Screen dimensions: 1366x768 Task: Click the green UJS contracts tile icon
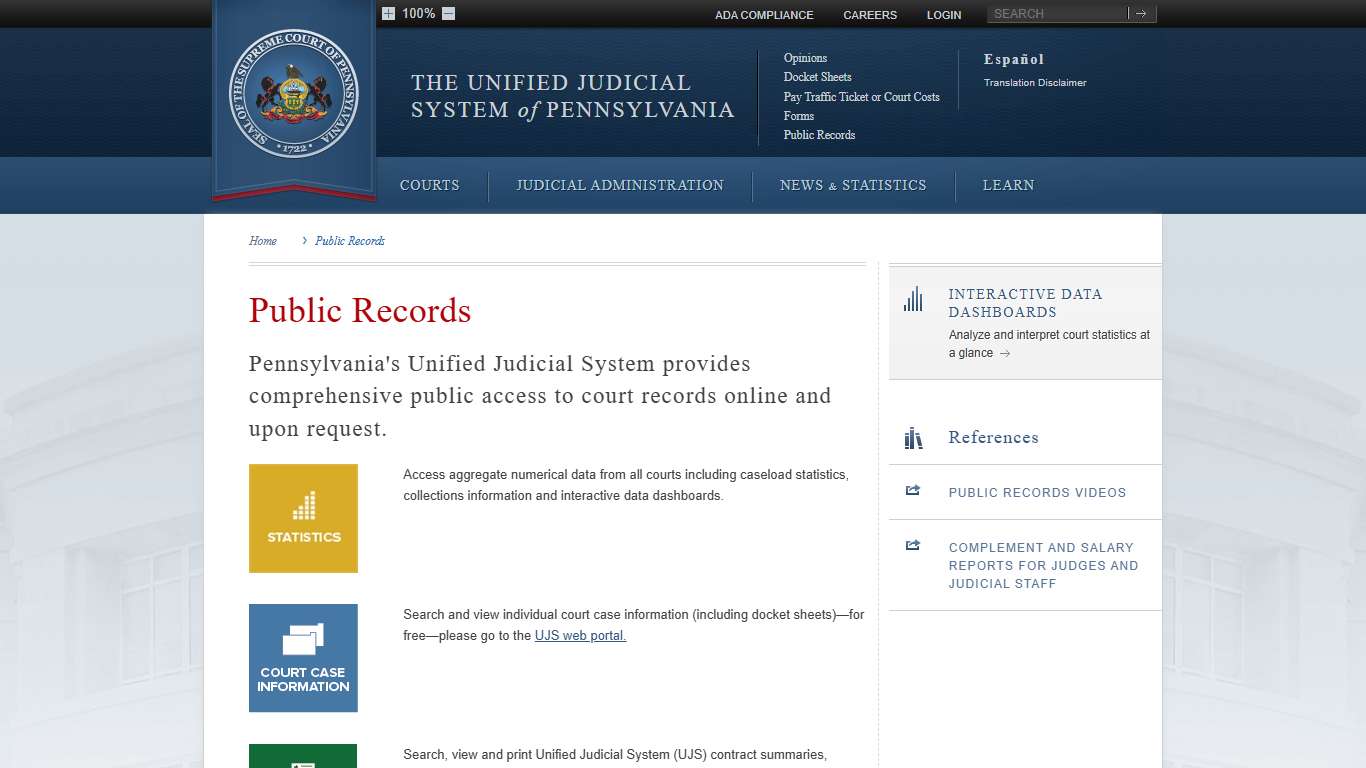coord(303,758)
